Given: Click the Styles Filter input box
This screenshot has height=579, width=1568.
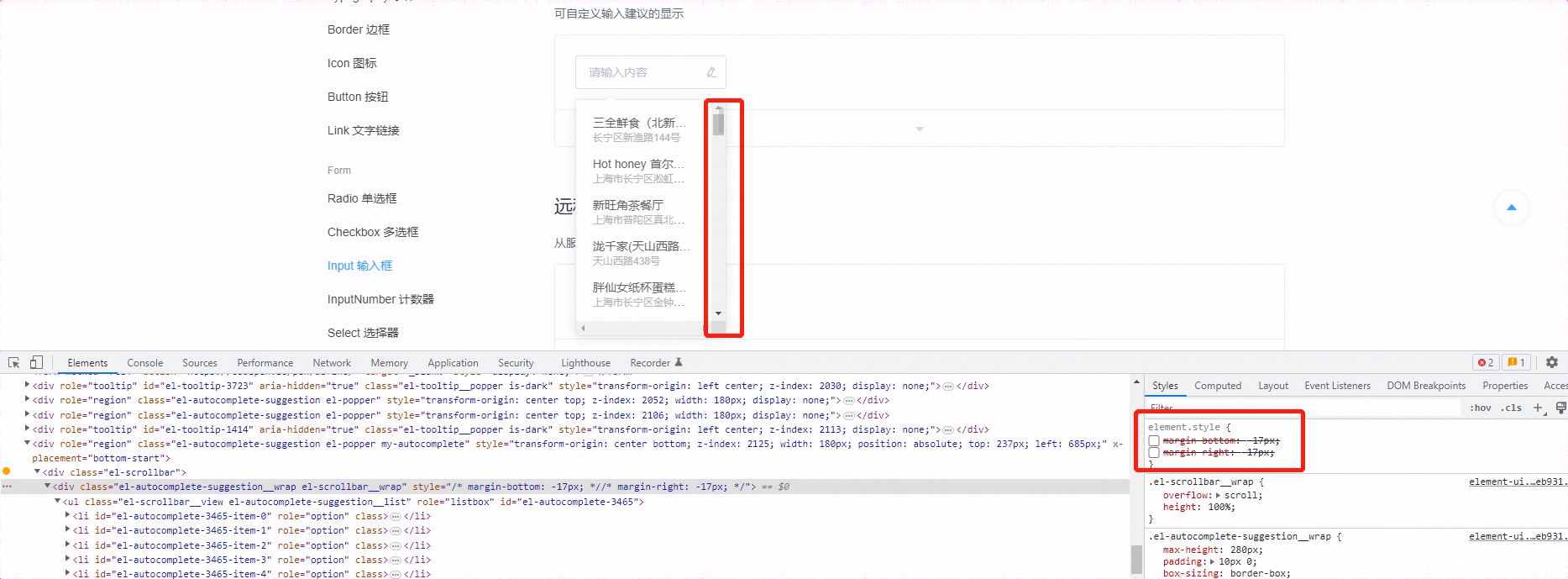Looking at the screenshot, I should click(1302, 408).
